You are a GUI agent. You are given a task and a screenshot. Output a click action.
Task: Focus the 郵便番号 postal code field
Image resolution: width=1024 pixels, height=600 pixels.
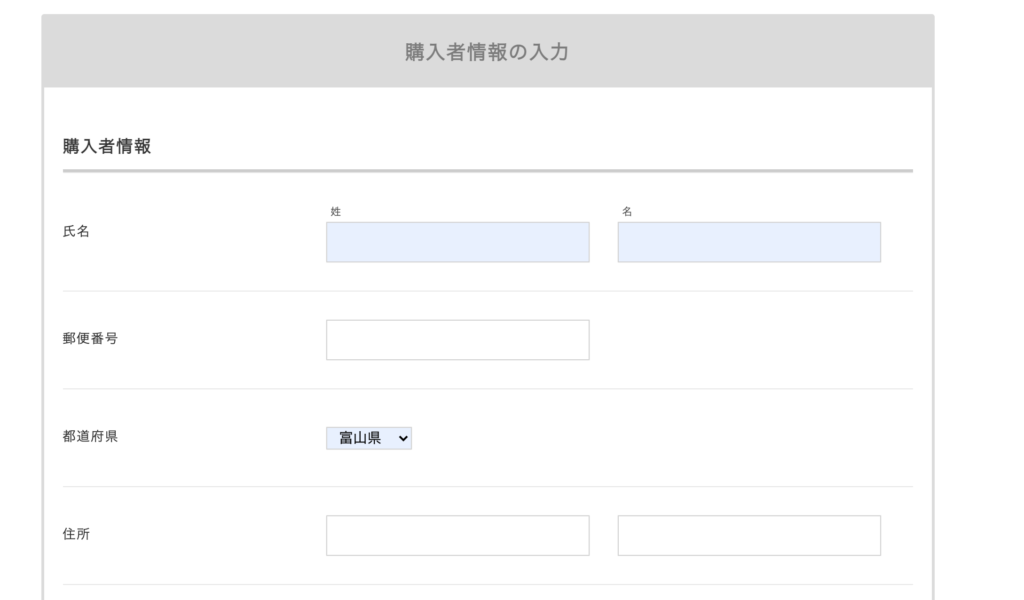point(457,340)
